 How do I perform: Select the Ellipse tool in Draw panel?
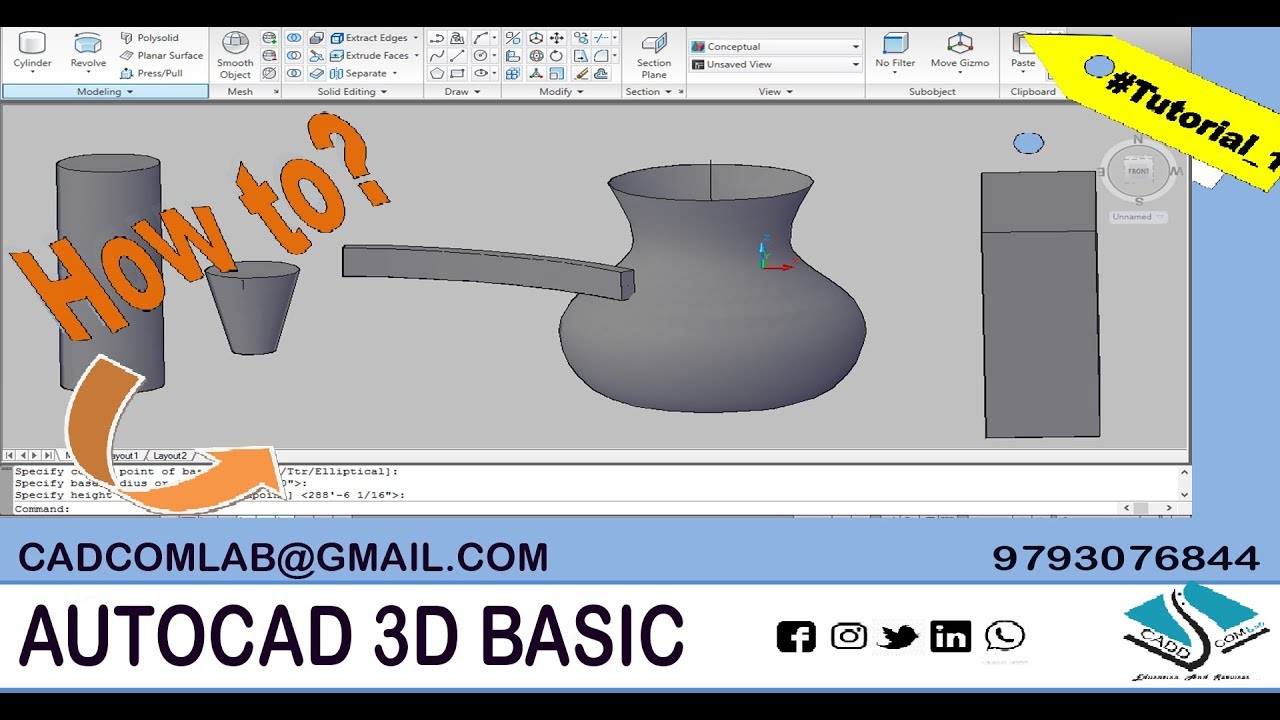pos(480,73)
